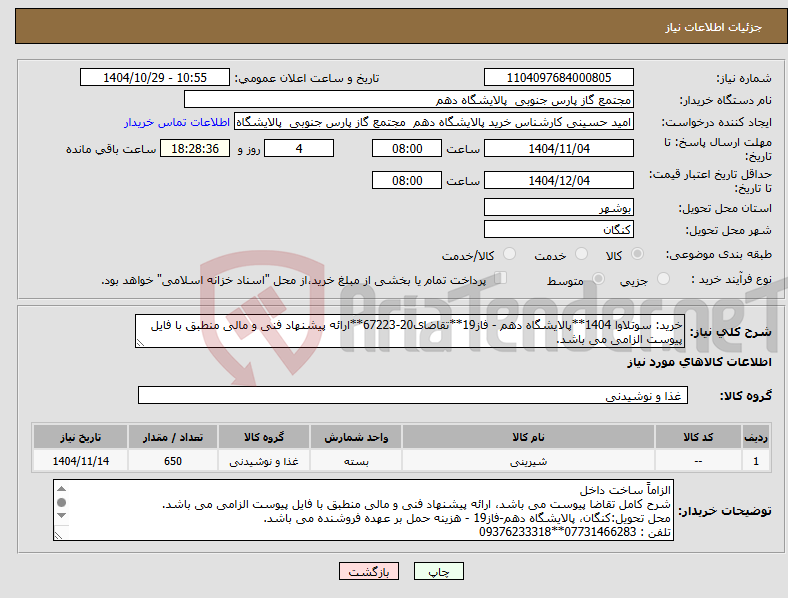Click the بازگشت back button
Viewport: 788px width, 598px height.
(369, 571)
